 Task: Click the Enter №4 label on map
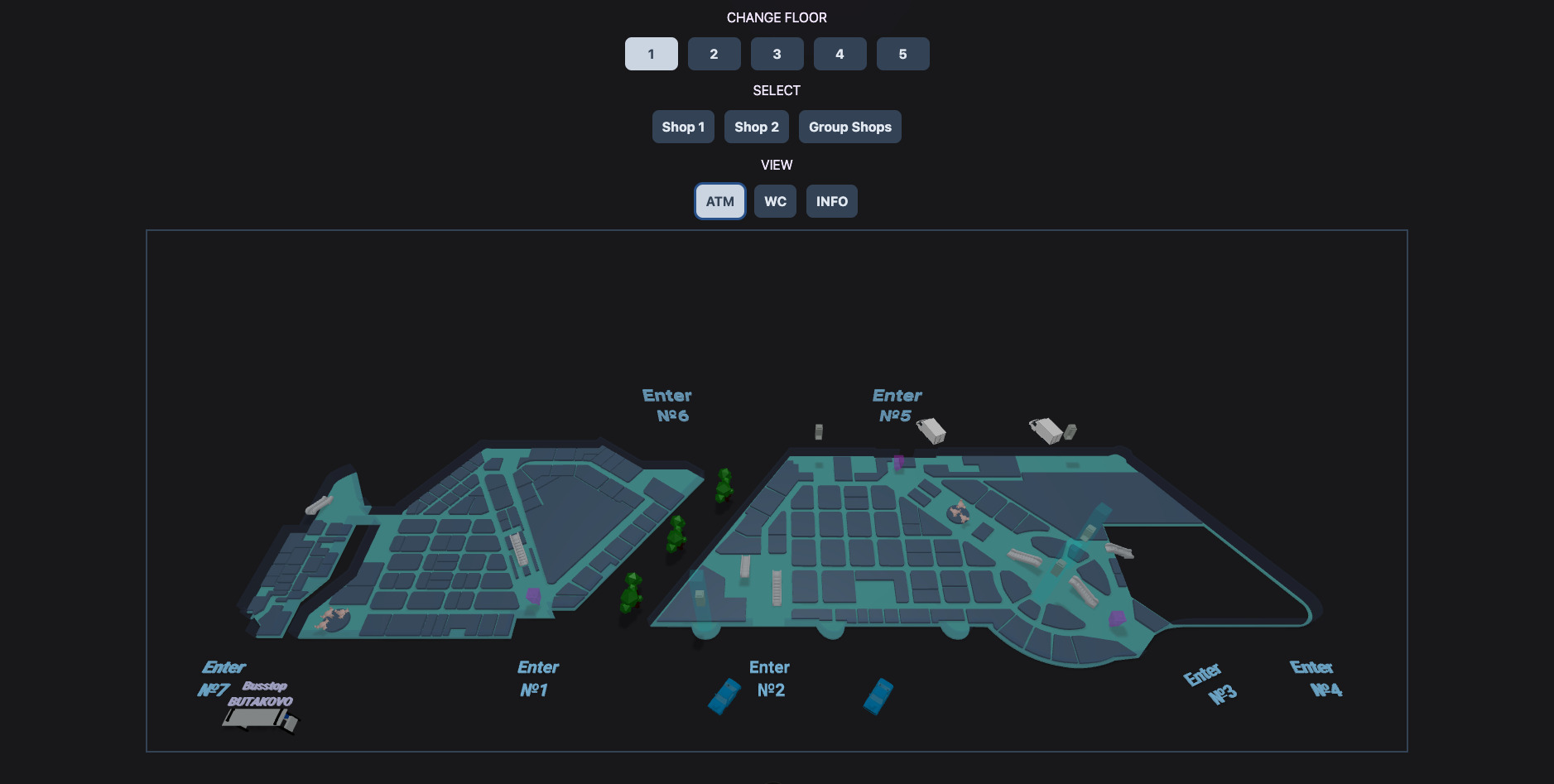tap(1316, 679)
